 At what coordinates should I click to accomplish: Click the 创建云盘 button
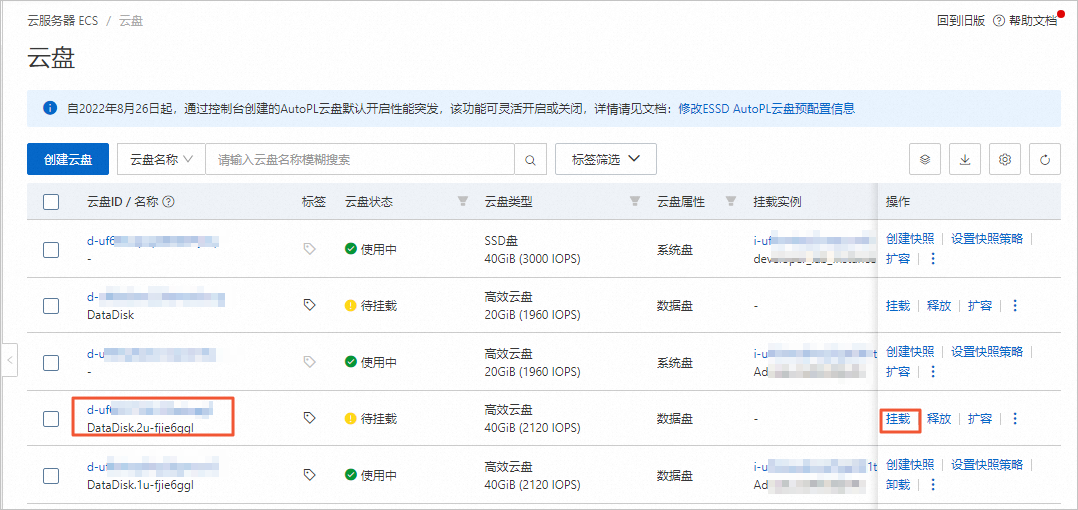(68, 160)
